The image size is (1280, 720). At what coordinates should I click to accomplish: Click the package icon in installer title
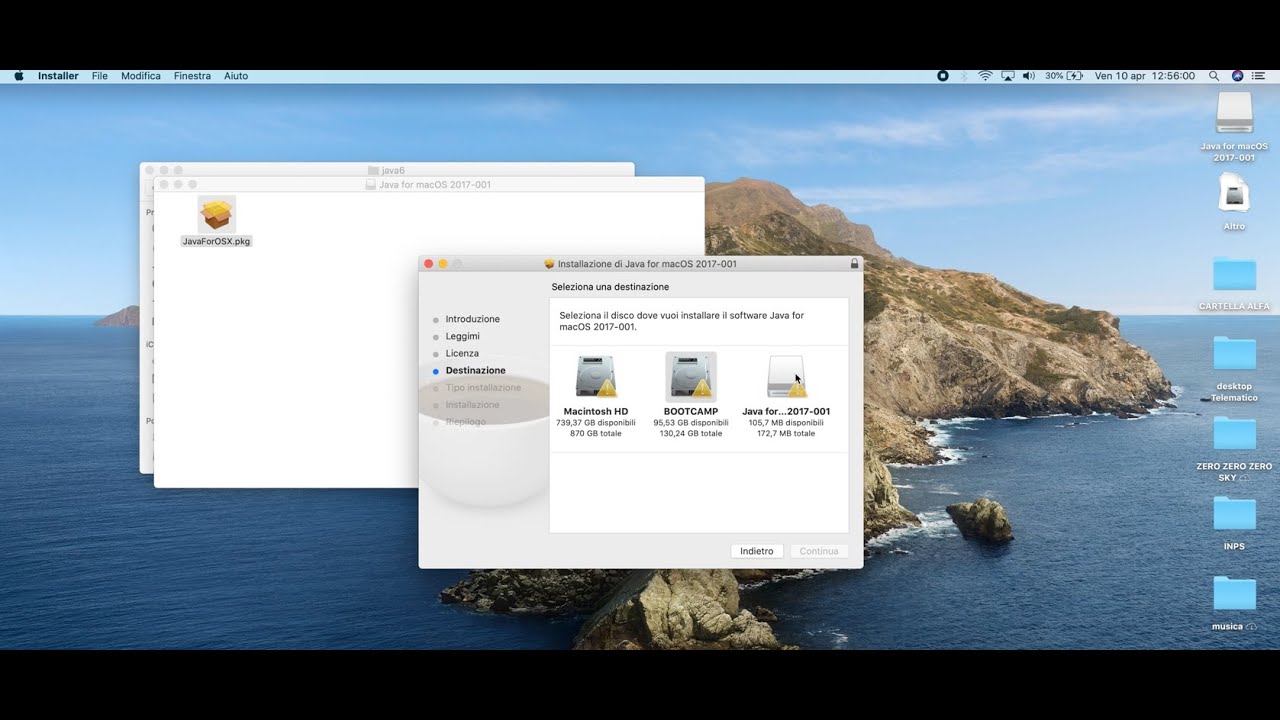click(549, 264)
